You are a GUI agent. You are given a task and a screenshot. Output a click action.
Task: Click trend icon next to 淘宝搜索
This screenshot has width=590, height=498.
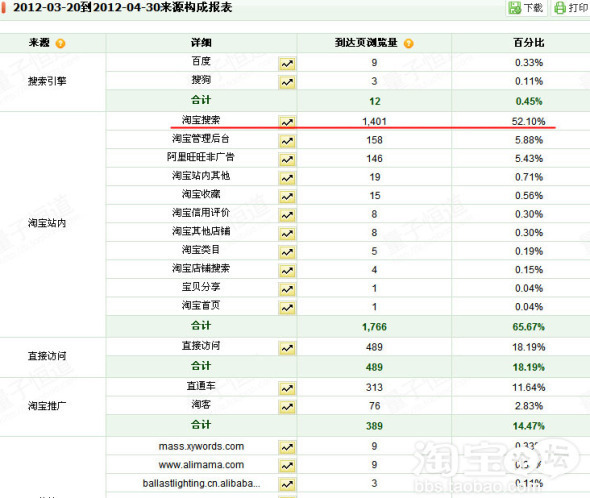coord(287,122)
